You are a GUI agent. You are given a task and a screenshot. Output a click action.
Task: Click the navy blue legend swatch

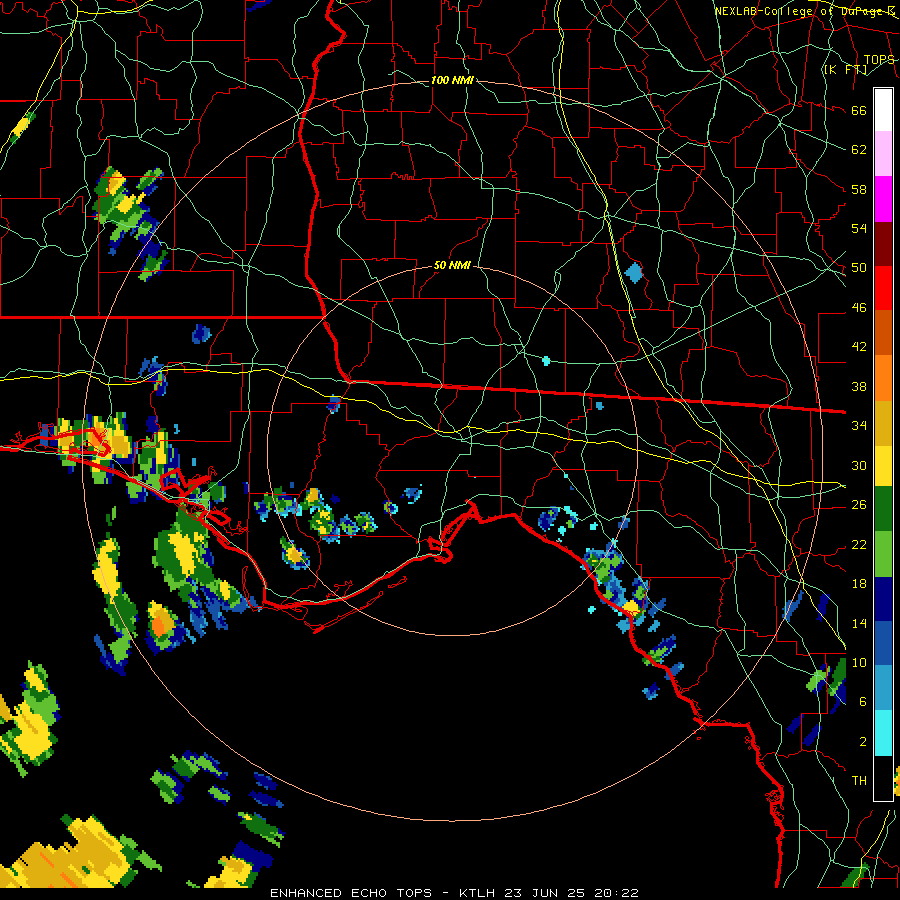click(x=883, y=599)
